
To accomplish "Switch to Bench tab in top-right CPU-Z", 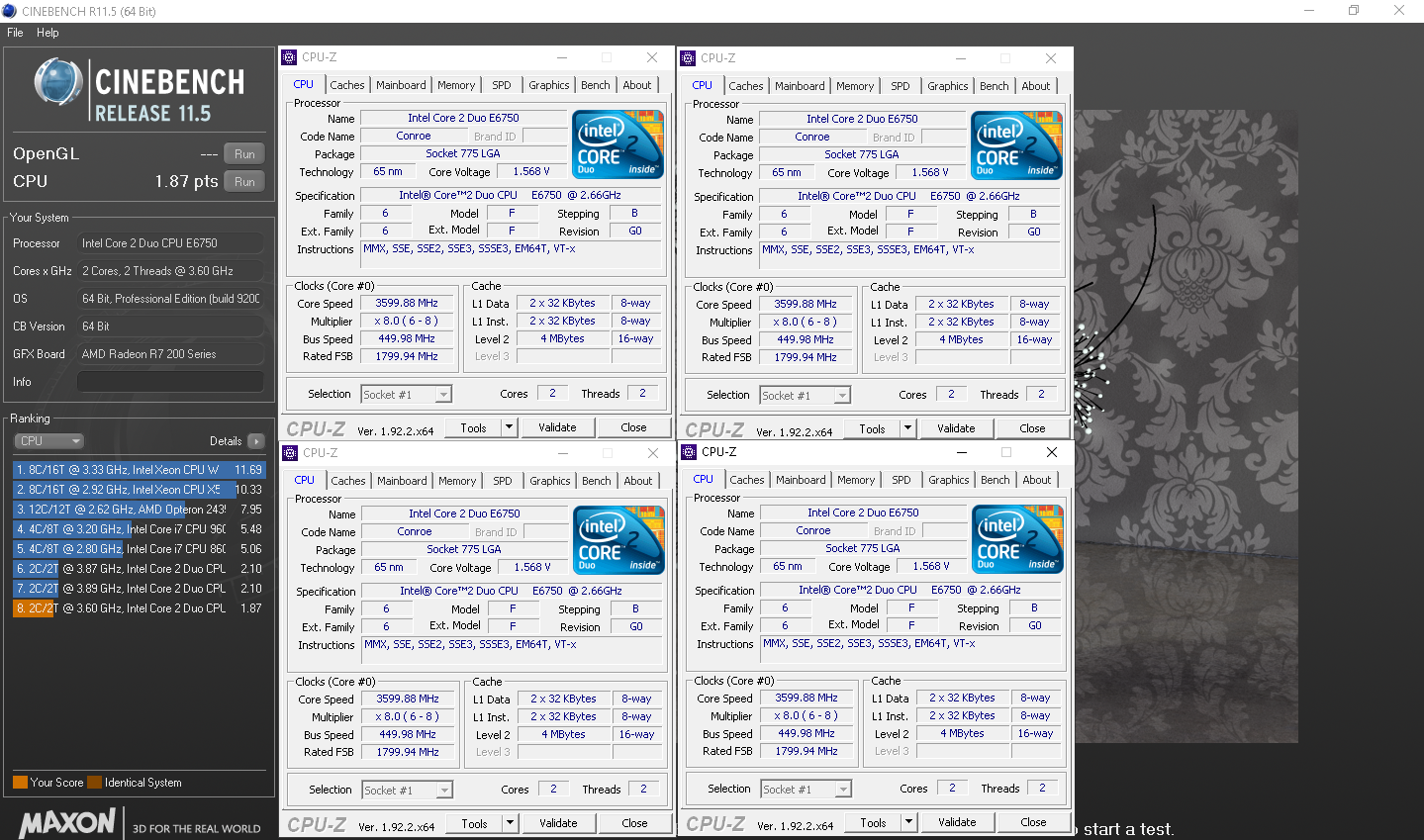I will click(995, 86).
